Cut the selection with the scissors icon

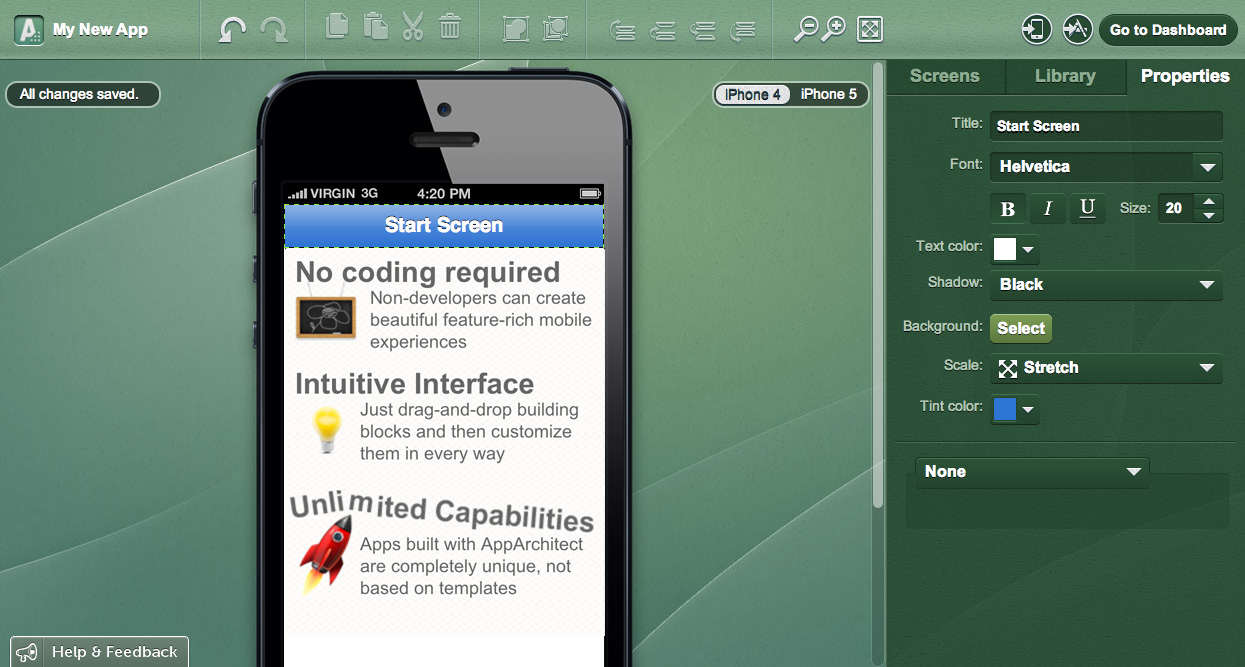pos(413,26)
